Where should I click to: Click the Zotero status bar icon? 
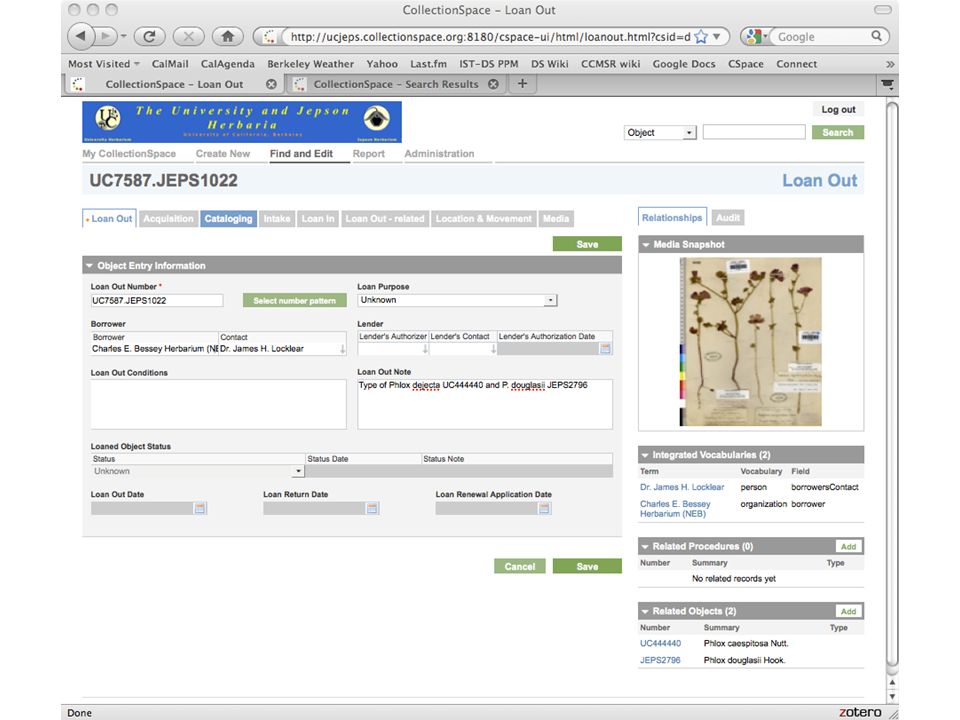click(x=860, y=712)
